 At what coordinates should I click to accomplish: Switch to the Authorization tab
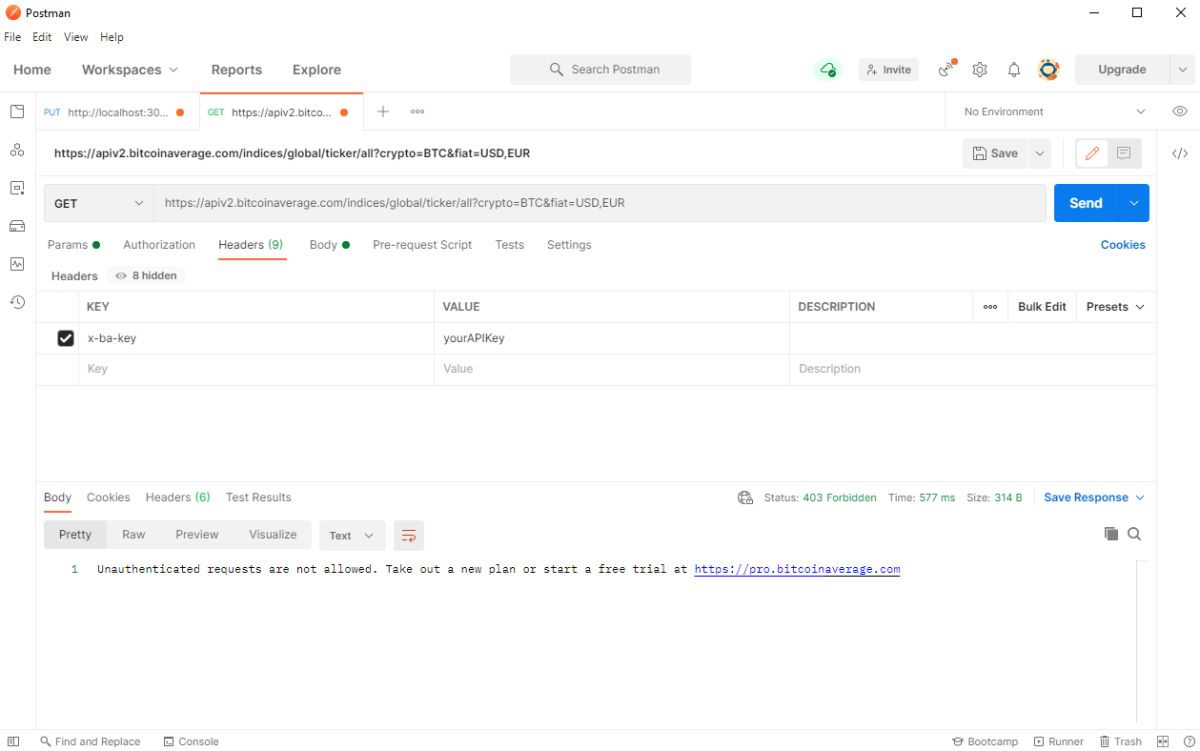(159, 245)
